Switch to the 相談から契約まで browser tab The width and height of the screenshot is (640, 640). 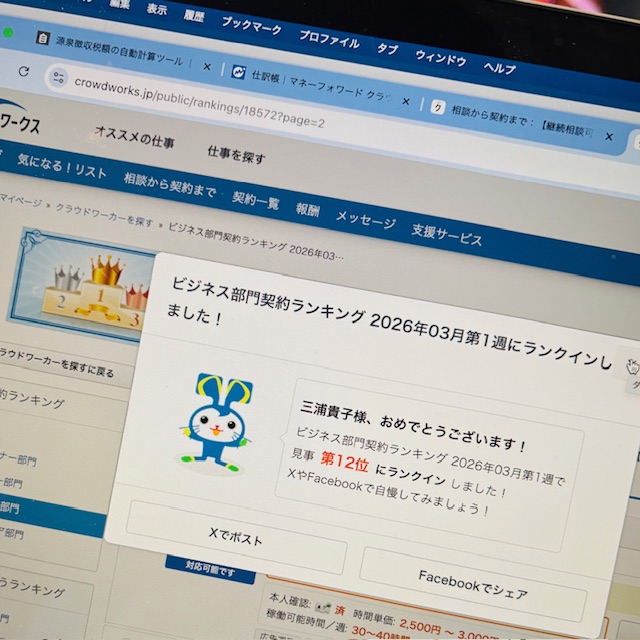(x=513, y=119)
